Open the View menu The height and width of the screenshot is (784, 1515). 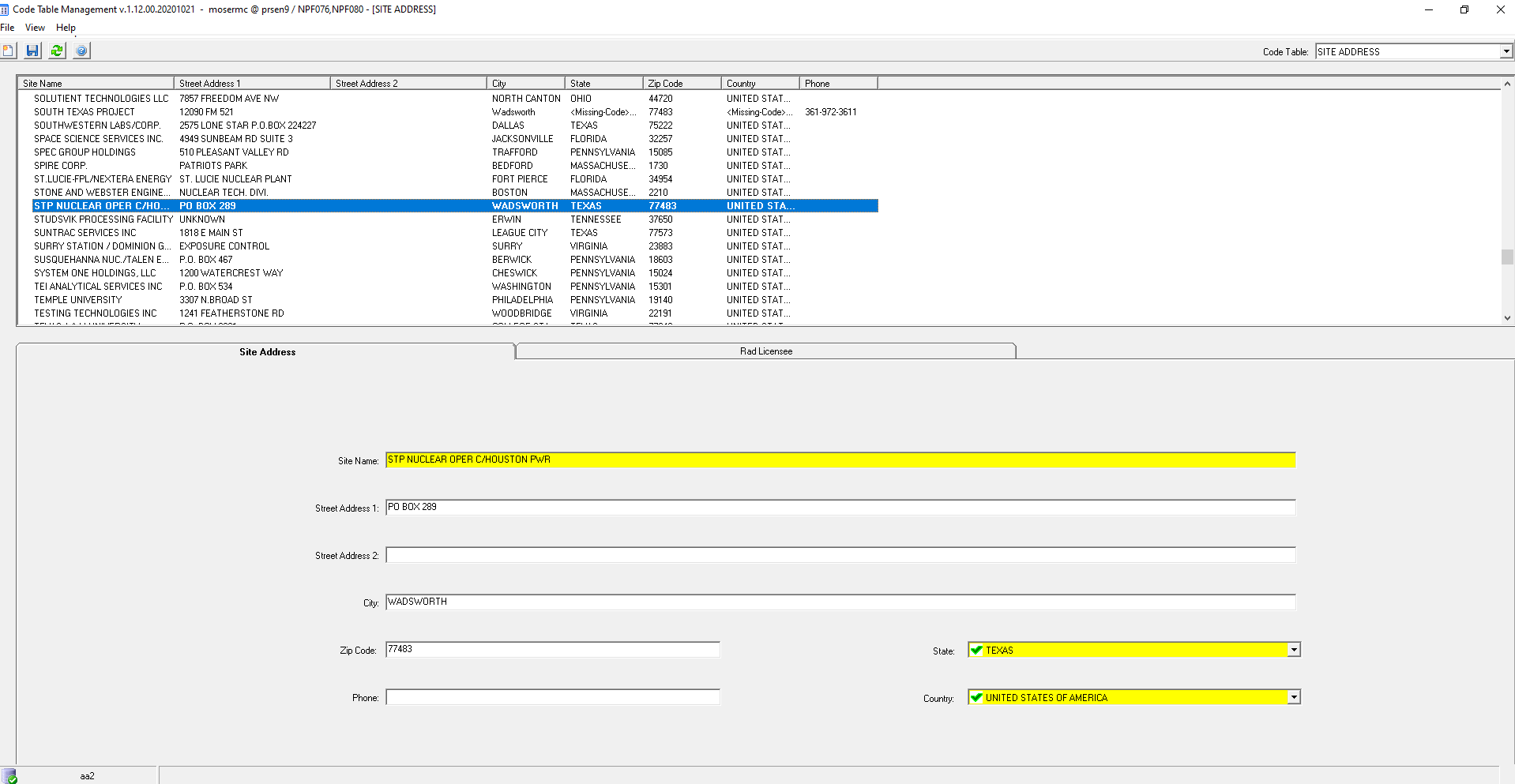tap(35, 28)
